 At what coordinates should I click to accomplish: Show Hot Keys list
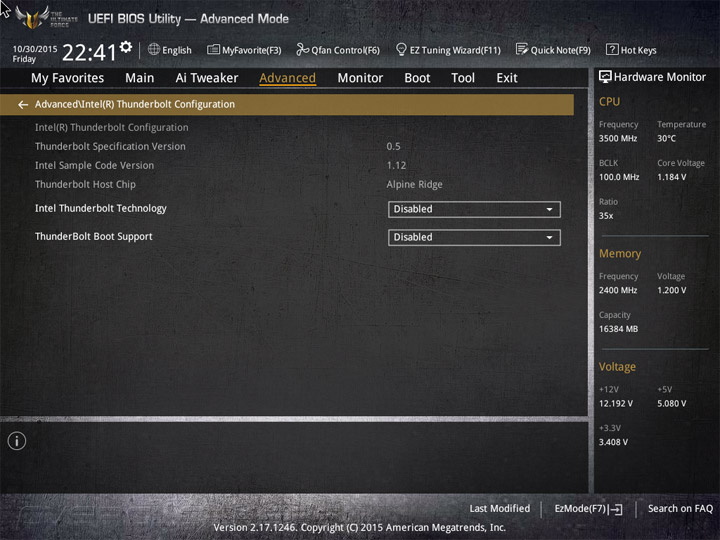(x=631, y=50)
